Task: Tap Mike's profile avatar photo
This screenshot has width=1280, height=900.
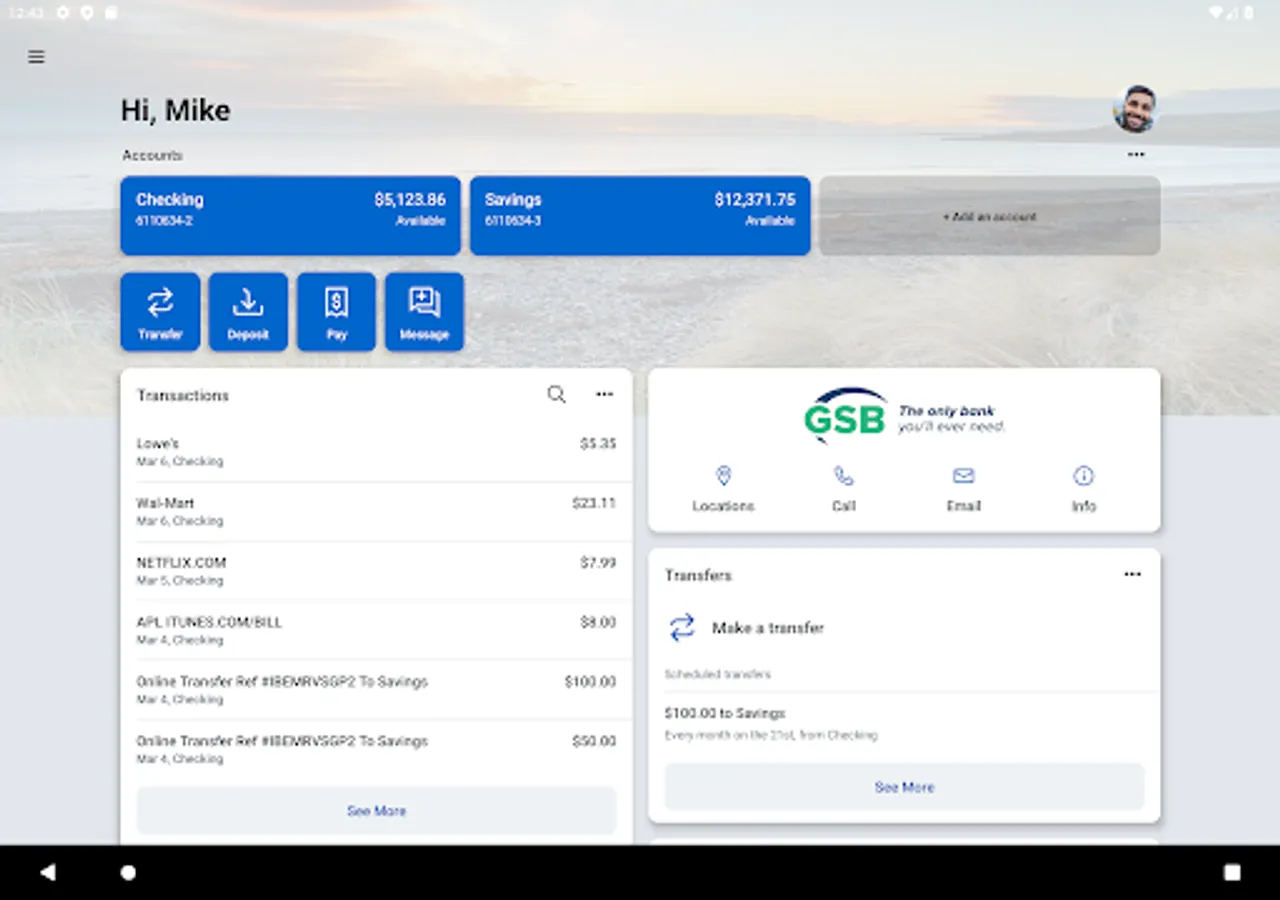Action: 1135,109
